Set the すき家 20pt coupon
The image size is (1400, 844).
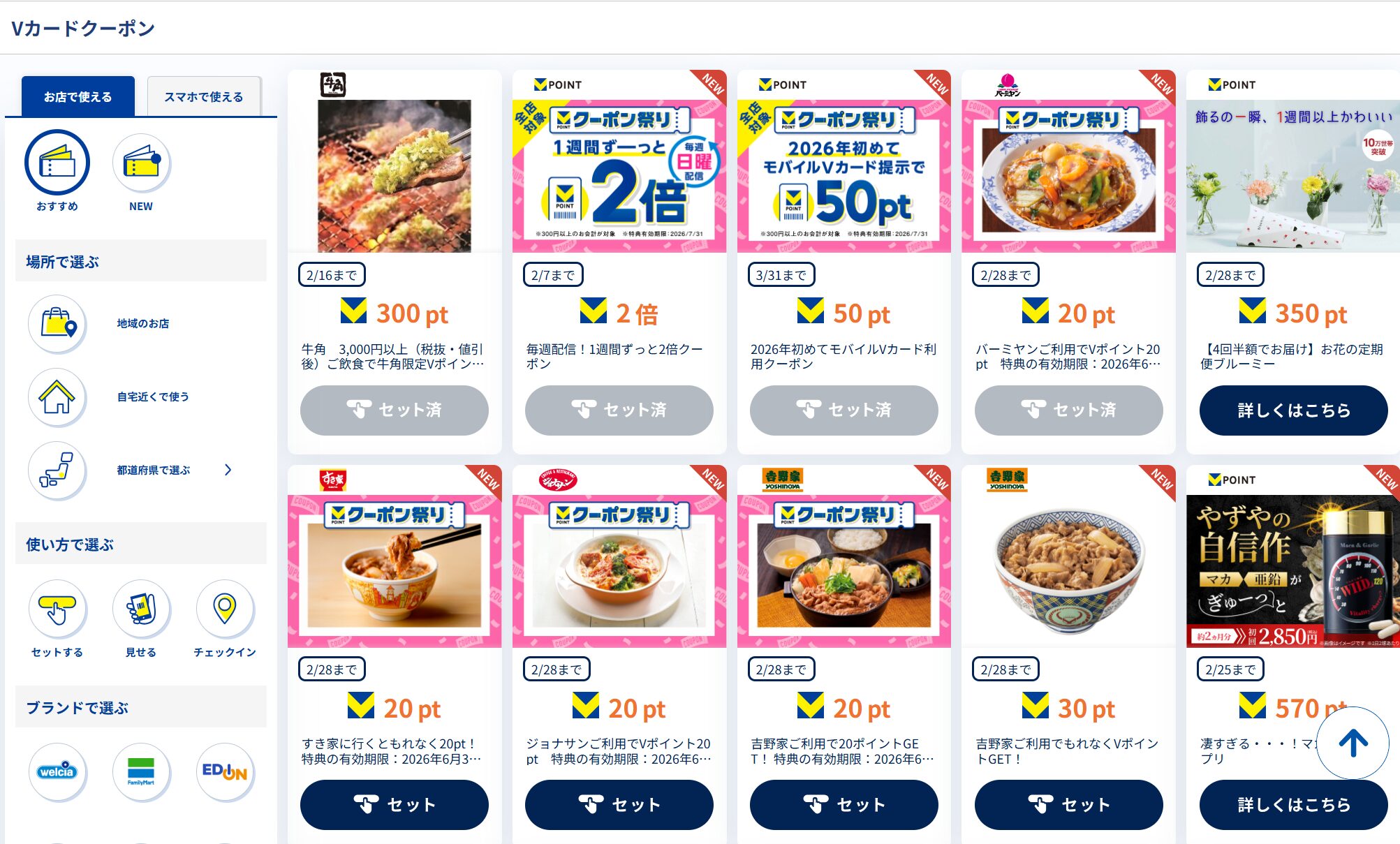pos(395,805)
